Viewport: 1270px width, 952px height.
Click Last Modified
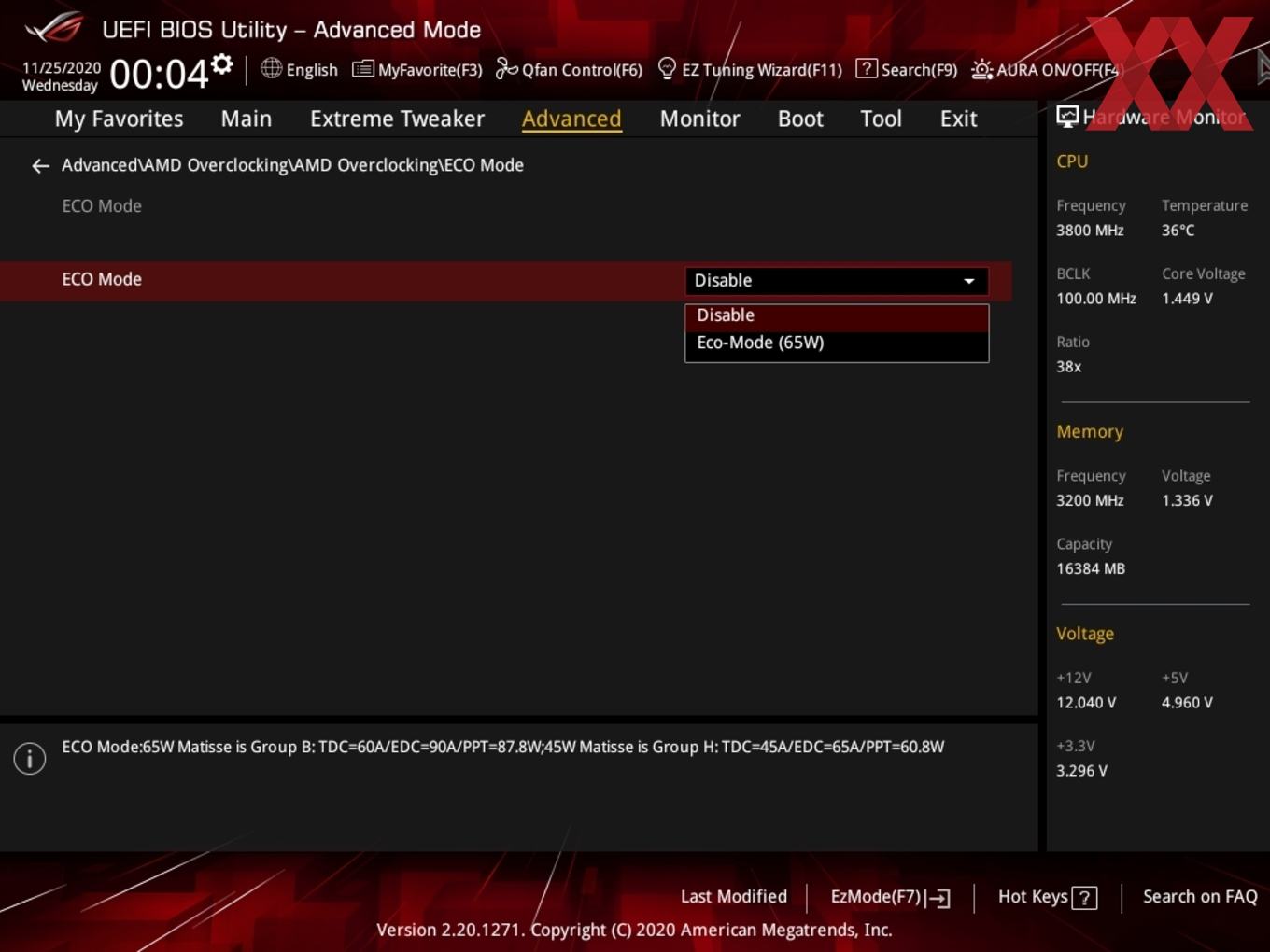(x=734, y=897)
